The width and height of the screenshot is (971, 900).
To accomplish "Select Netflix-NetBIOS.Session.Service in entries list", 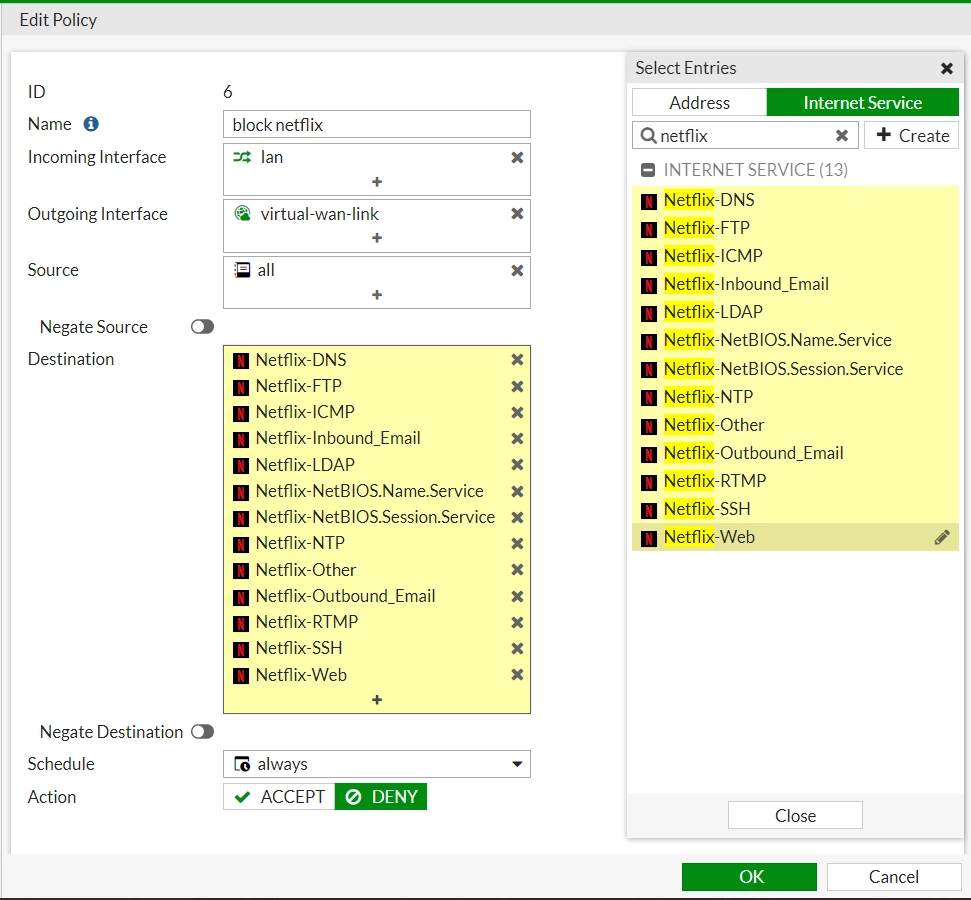I will click(x=795, y=369).
